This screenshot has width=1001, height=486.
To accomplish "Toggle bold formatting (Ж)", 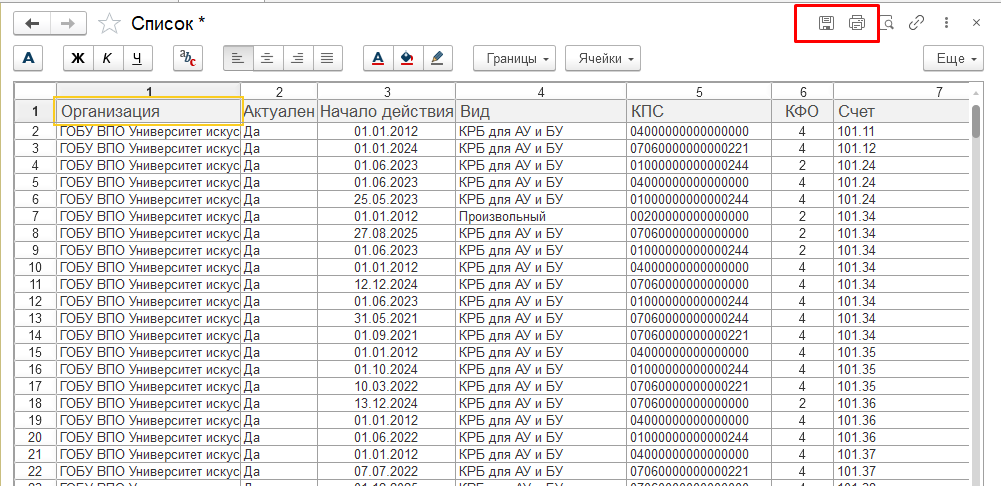I will 79,58.
